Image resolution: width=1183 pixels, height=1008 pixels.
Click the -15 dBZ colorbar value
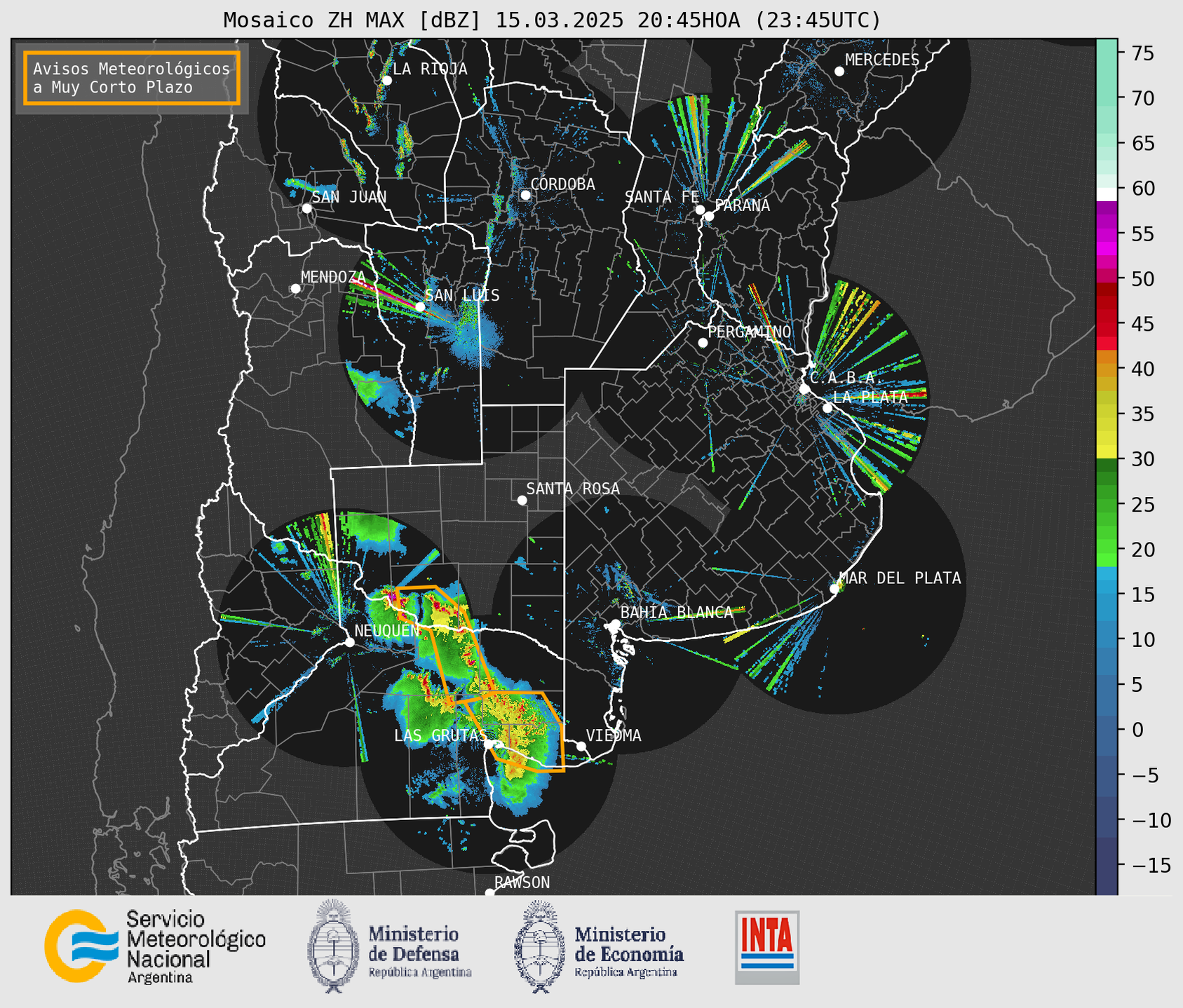(x=1151, y=865)
